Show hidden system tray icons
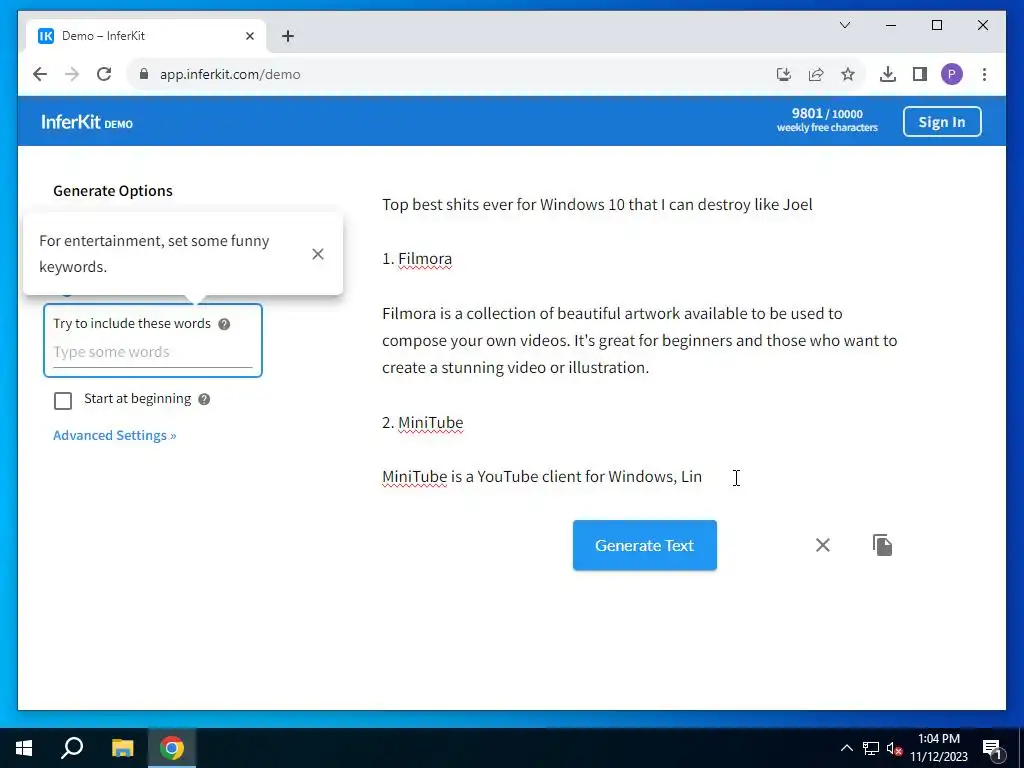 (x=846, y=748)
